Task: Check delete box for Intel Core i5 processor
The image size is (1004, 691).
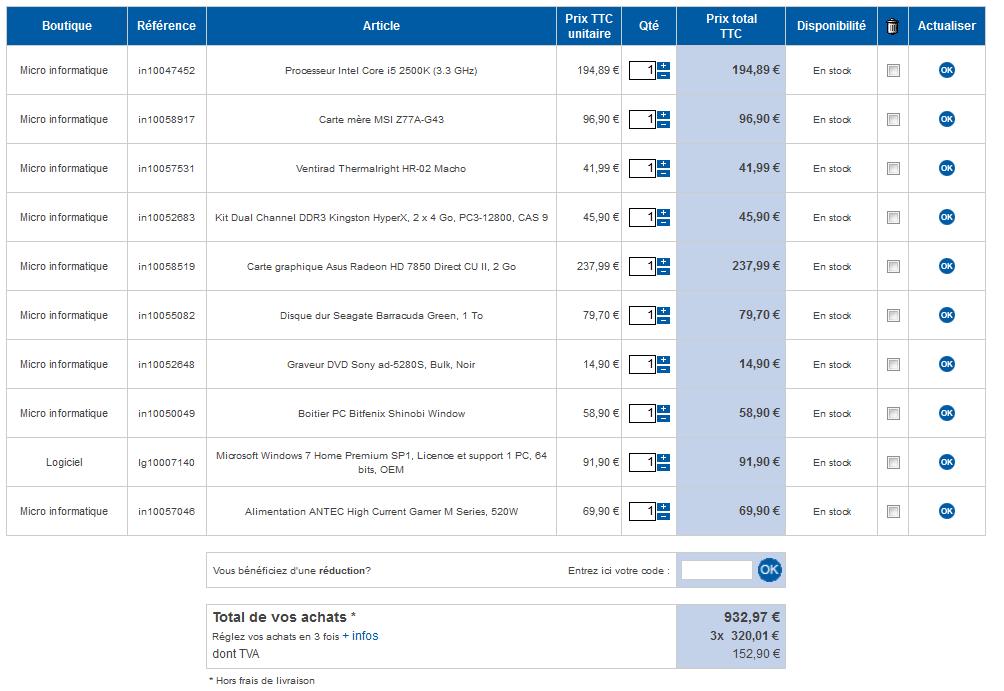Action: point(893,71)
